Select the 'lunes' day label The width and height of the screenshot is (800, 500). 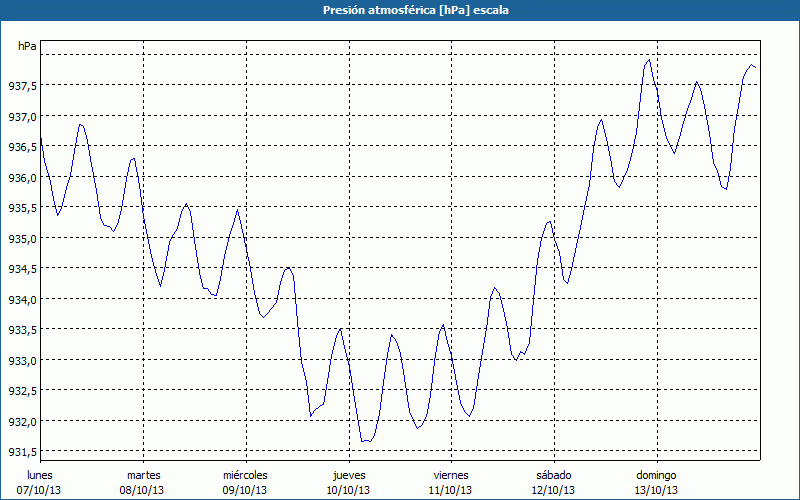pyautogui.click(x=40, y=474)
